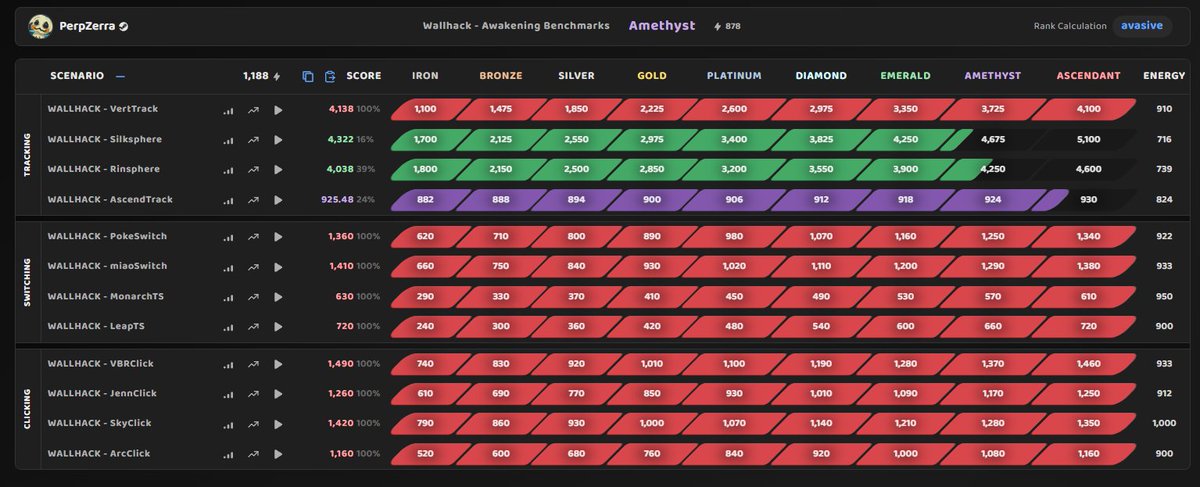Open leaderboard bars icon for VBRClick
Viewport: 1200px width, 487px height.
click(228, 364)
